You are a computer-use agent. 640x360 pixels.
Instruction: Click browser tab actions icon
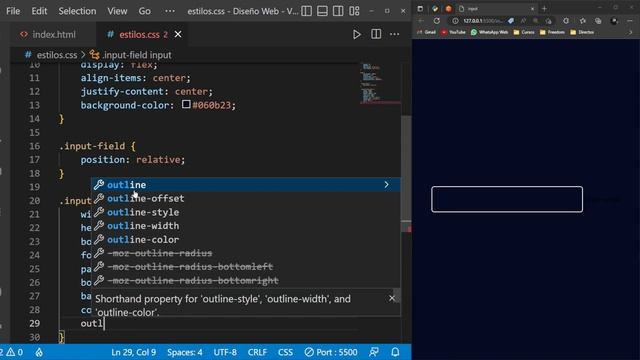click(x=420, y=9)
